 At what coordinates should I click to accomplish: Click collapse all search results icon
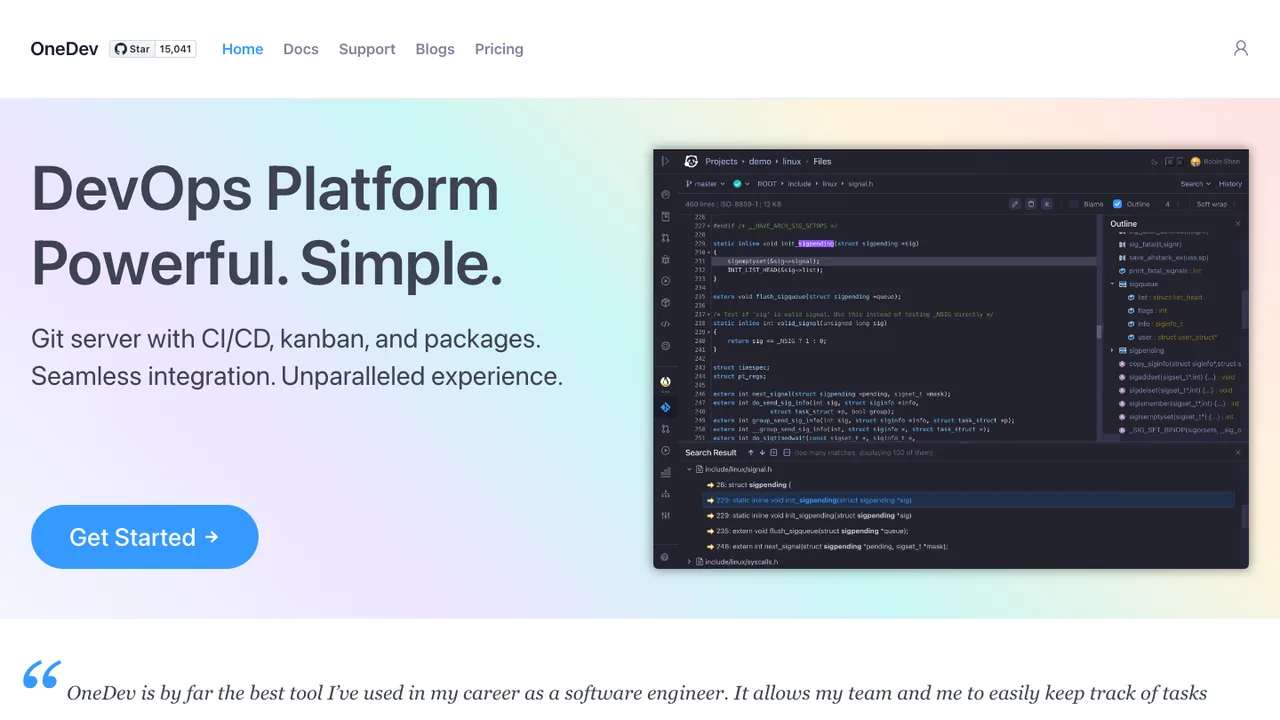tap(787, 453)
